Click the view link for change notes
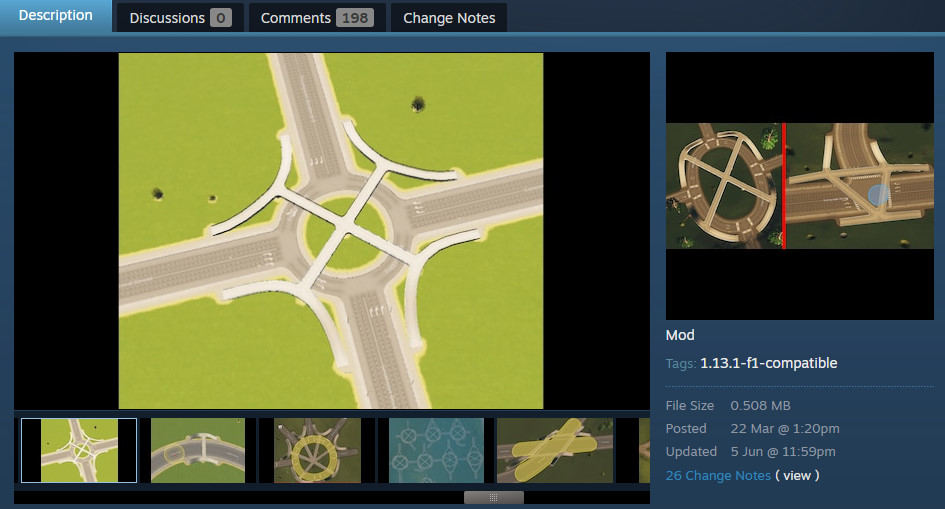 797,475
